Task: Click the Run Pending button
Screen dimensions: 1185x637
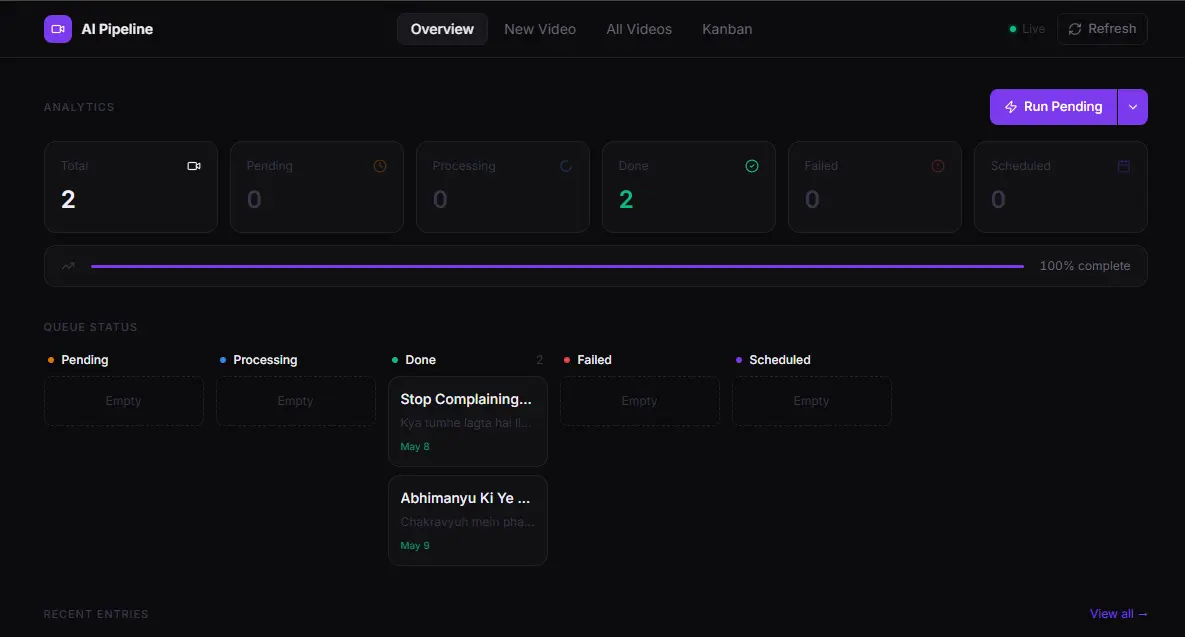Action: click(x=1054, y=107)
